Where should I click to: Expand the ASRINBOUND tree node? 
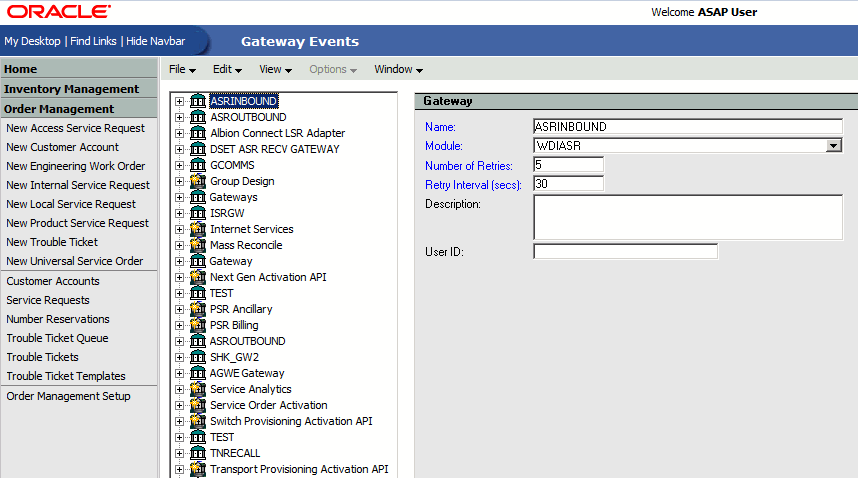point(179,101)
